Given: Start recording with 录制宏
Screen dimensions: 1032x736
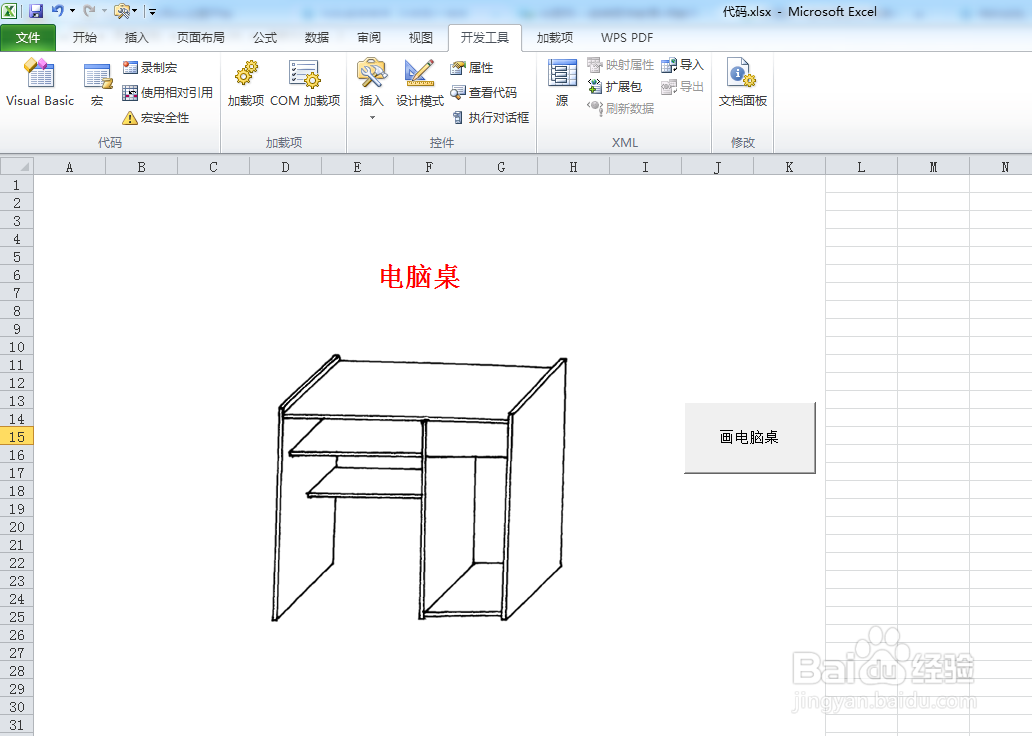Looking at the screenshot, I should coord(152,66).
